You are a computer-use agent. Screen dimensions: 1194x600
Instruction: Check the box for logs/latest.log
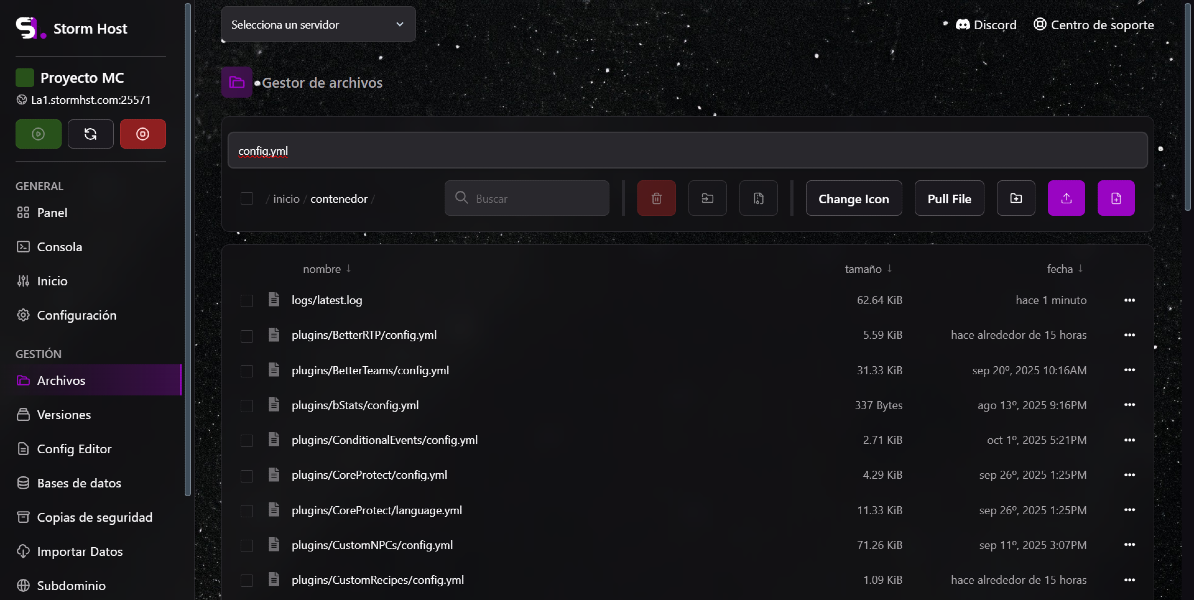point(247,301)
